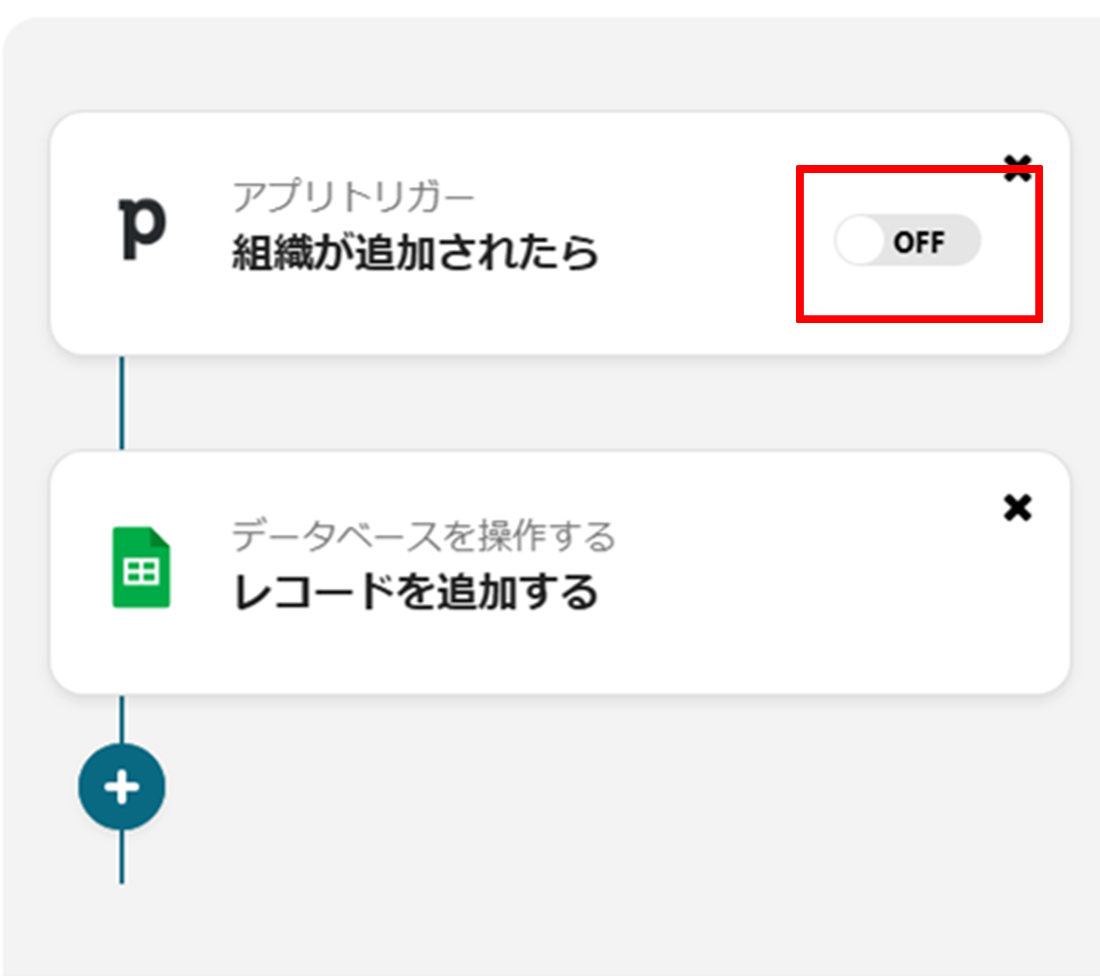This screenshot has width=1100, height=976.
Task: Toggle the highlighted OFF control in red box
Action: point(908,241)
